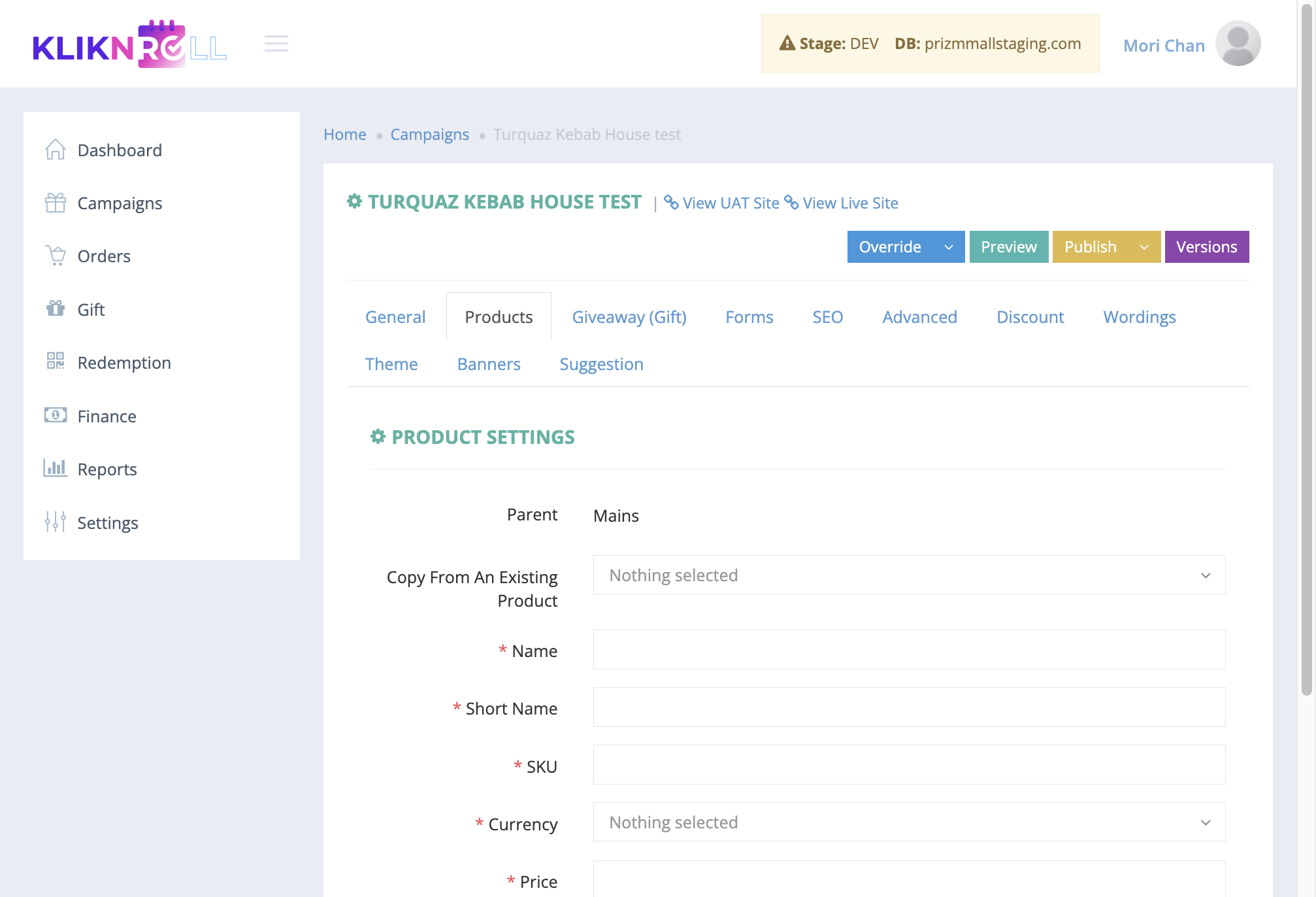Click the Finance banknote icon
This screenshot has width=1316, height=897.
click(56, 415)
